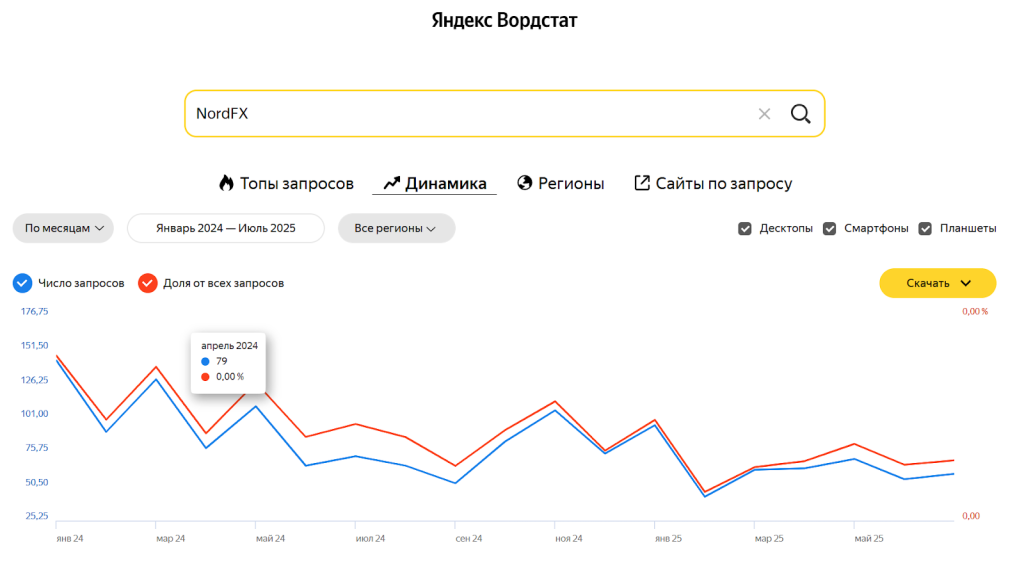This screenshot has width=1024, height=568.
Task: Clear the search field with X icon
Action: pyautogui.click(x=764, y=114)
